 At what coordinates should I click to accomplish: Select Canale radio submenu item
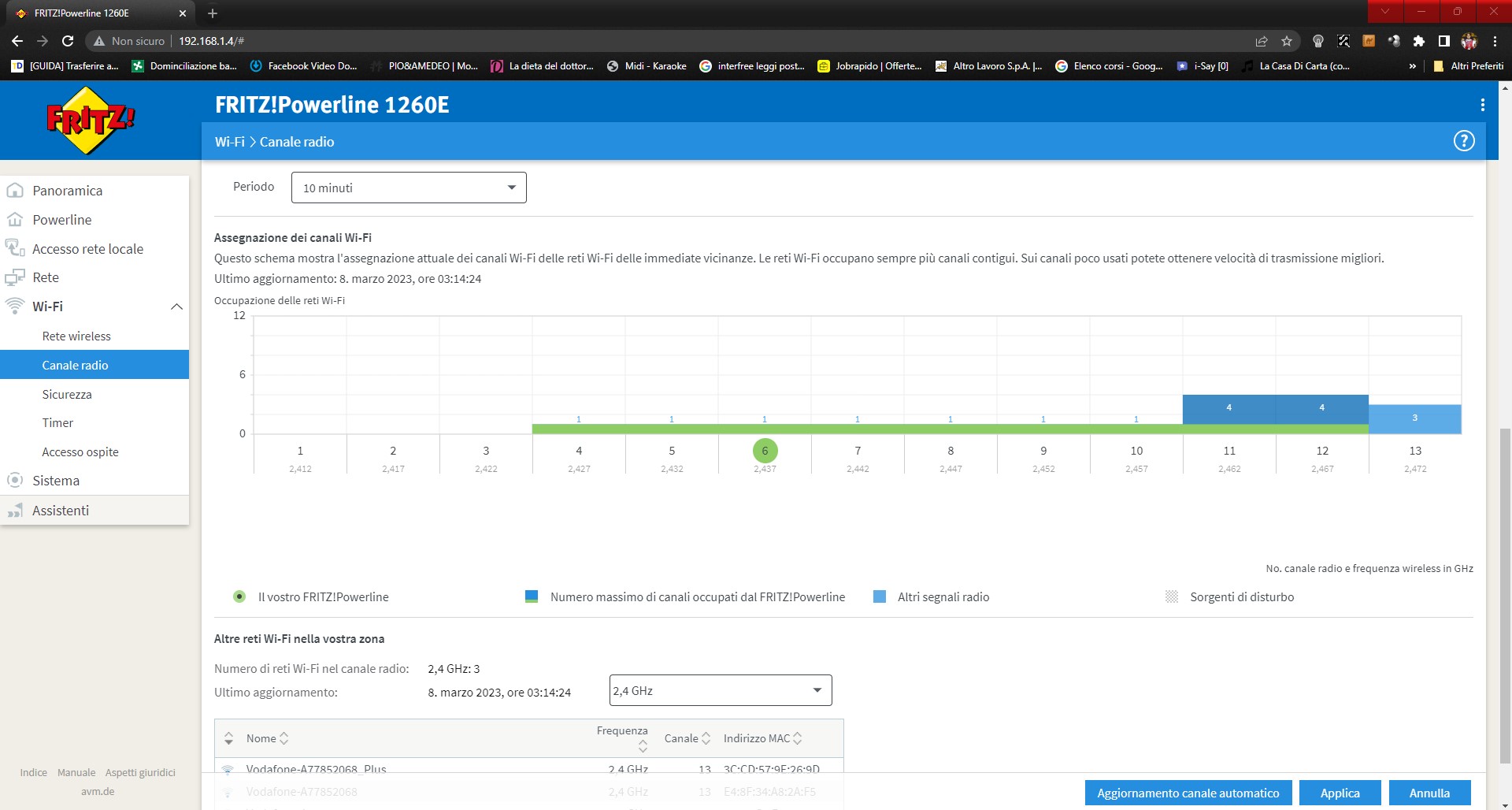point(94,365)
